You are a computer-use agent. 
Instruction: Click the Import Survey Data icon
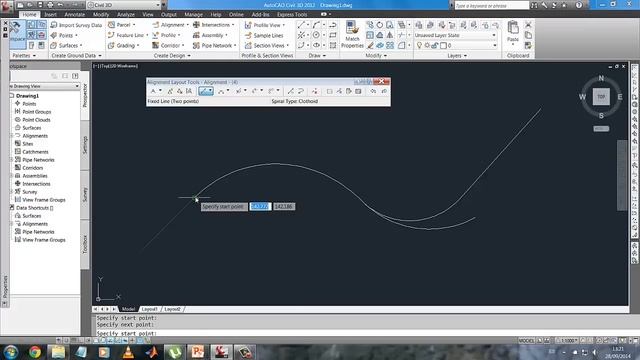click(54, 25)
